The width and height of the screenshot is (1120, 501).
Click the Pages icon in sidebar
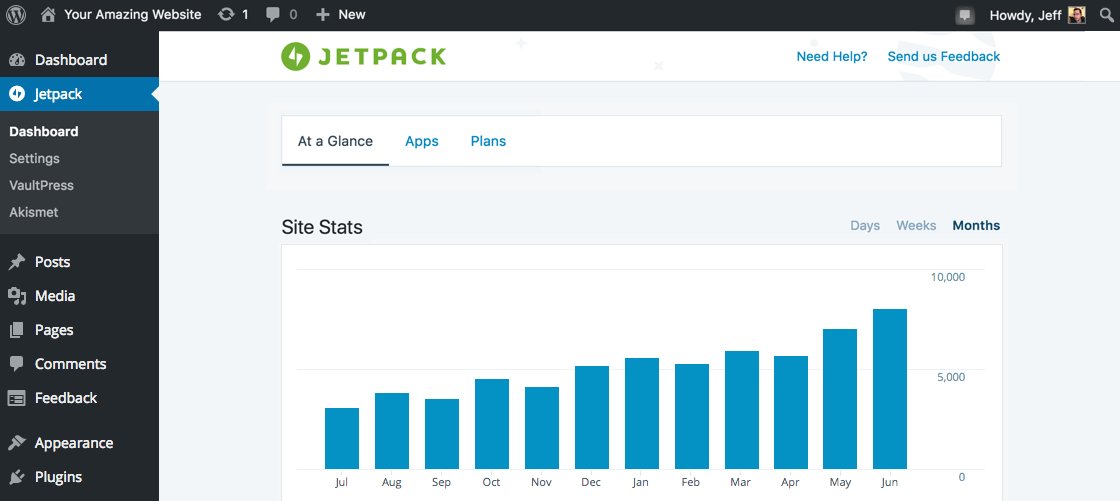tap(16, 330)
